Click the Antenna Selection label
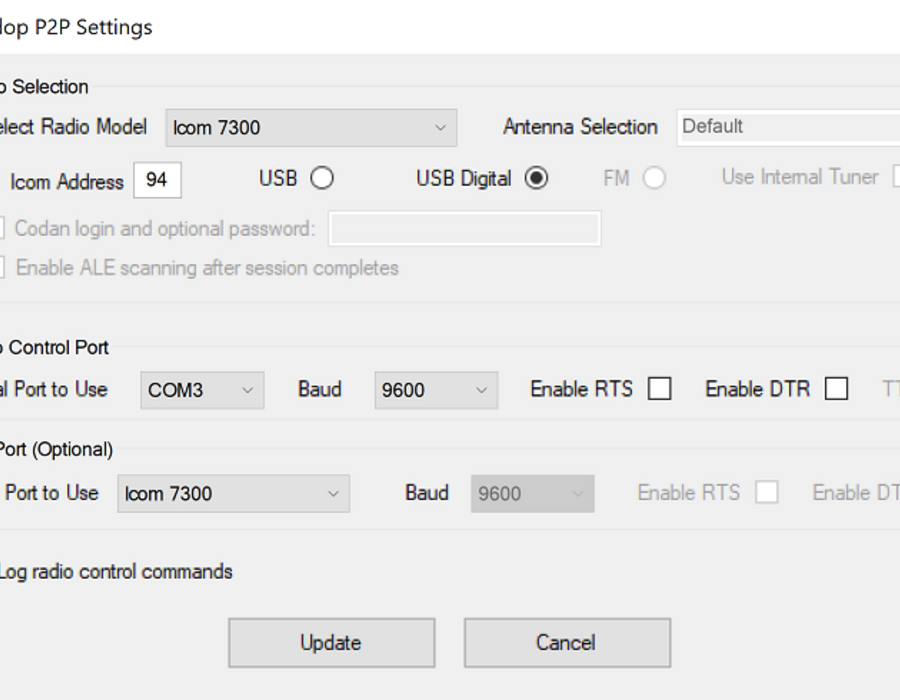 (580, 127)
